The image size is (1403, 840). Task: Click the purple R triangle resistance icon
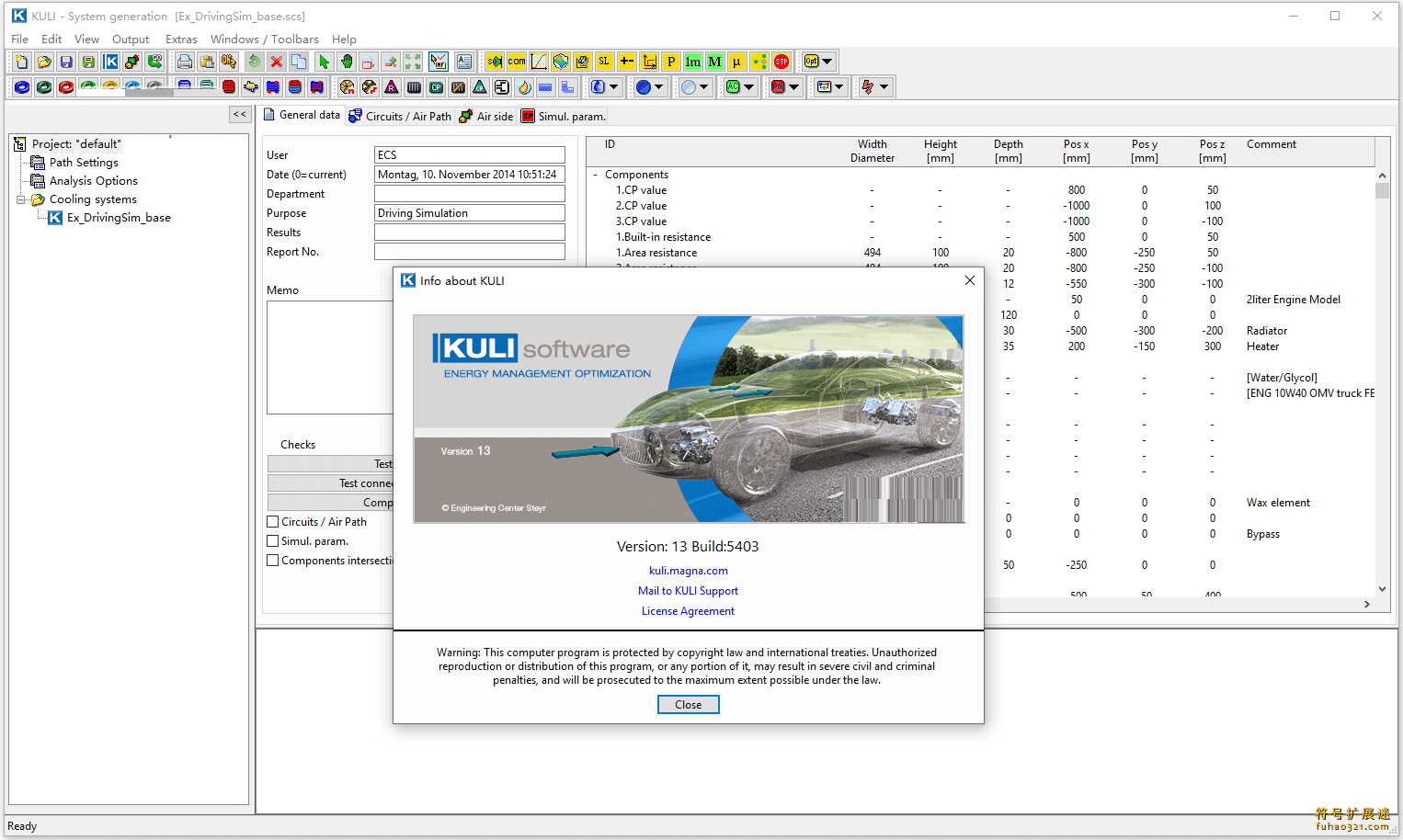(x=392, y=87)
